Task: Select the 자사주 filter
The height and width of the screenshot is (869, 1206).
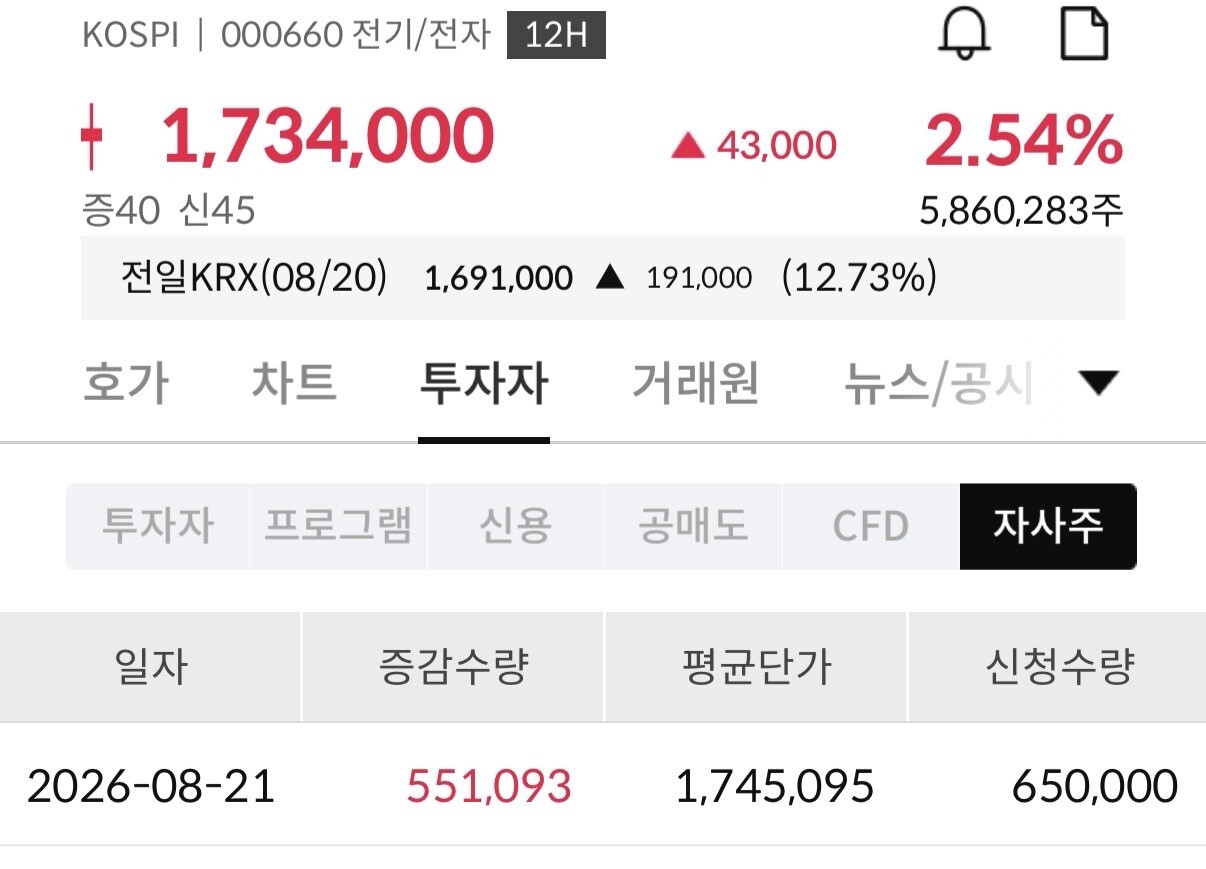Action: 1048,526
